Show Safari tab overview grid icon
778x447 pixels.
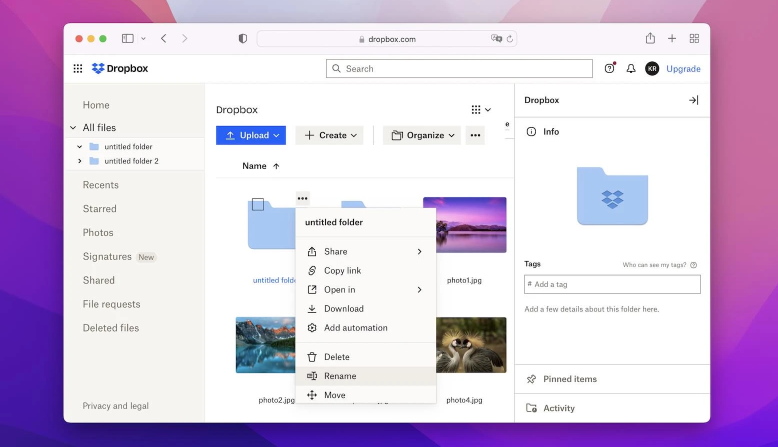pos(694,38)
